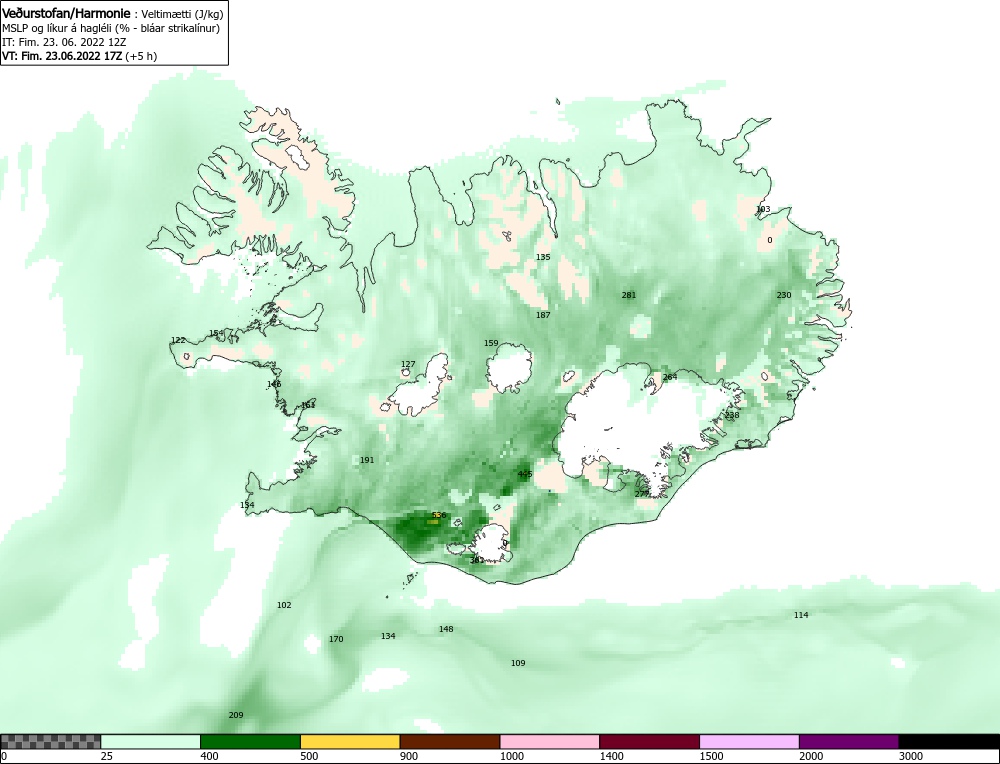Viewport: 1000px width, 764px height.
Task: Click the offshore value 148
Action: pos(446,629)
